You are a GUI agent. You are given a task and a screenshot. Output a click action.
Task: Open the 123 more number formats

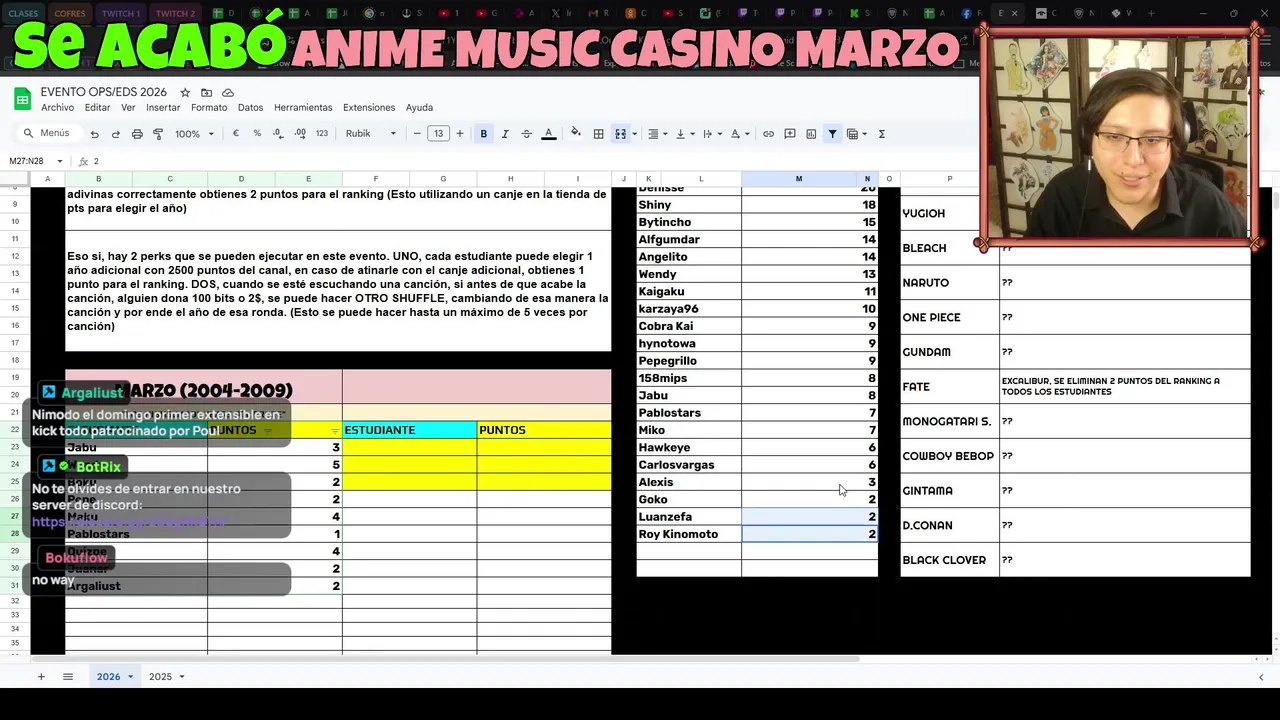pos(322,134)
